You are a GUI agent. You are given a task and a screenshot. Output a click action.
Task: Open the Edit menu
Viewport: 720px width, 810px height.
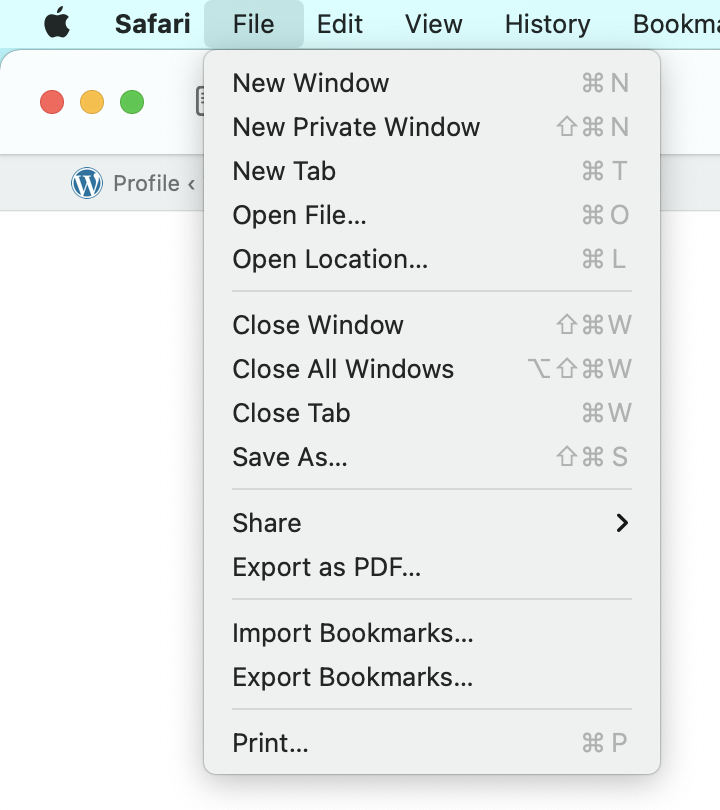coord(339,24)
